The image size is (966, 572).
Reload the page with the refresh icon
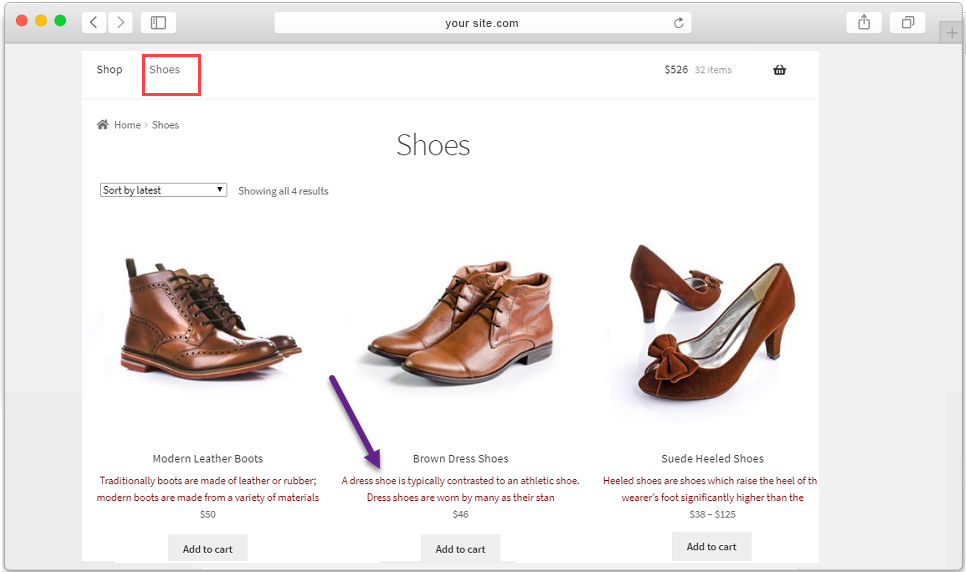[678, 23]
